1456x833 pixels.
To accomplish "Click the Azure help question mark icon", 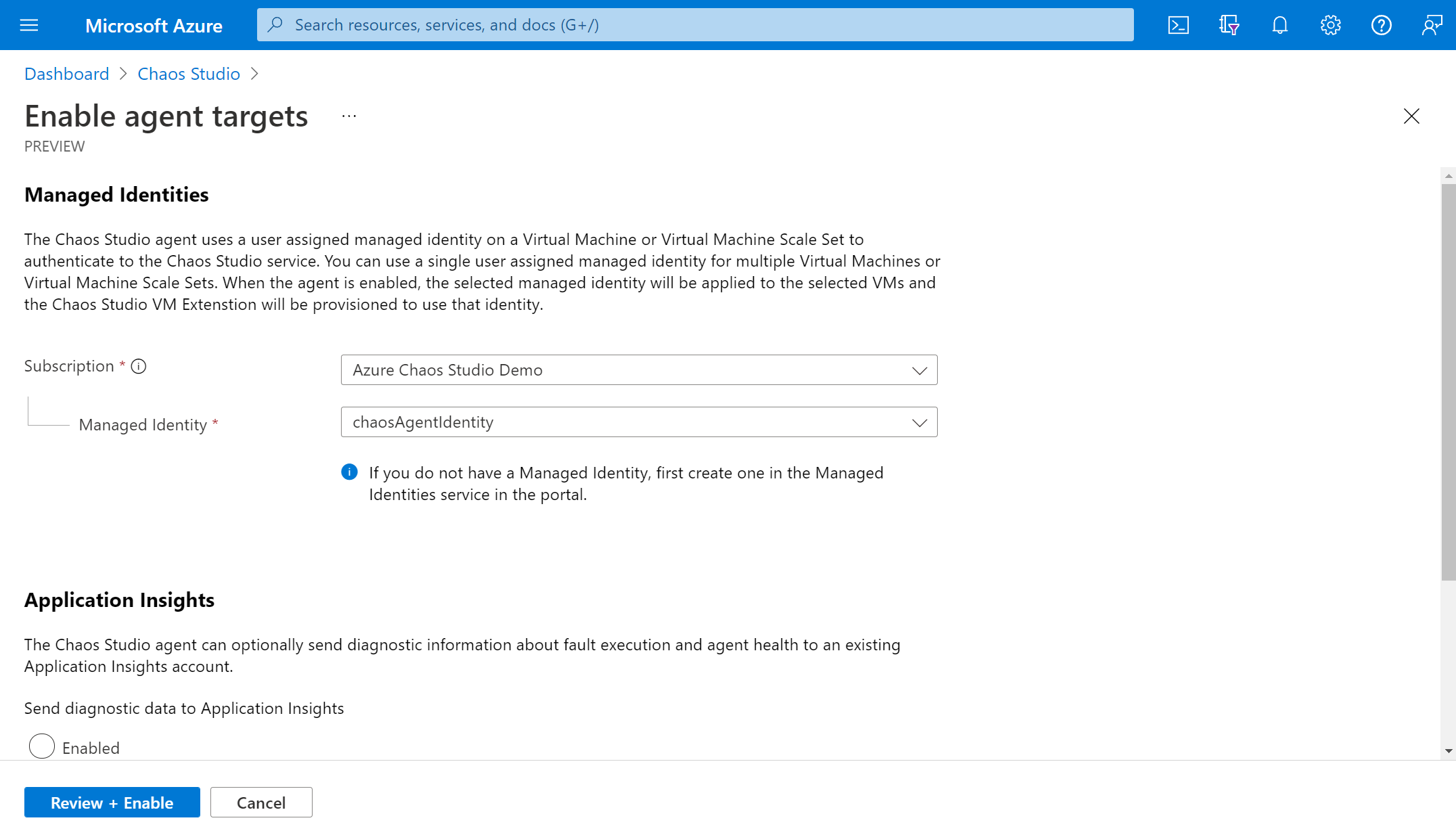I will click(1381, 25).
